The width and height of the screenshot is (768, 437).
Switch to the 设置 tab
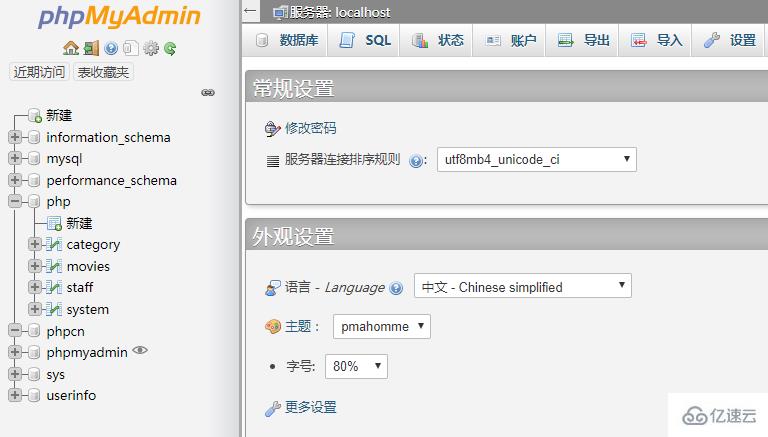pos(728,40)
